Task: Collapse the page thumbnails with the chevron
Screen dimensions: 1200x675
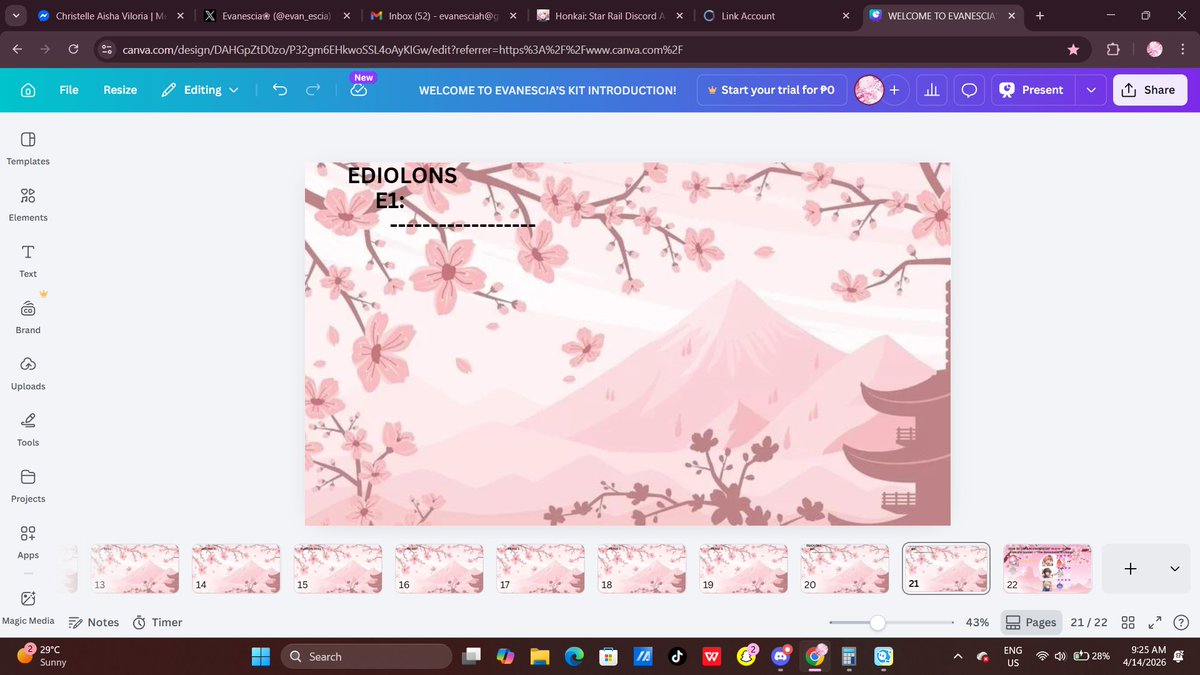Action: coord(1174,568)
